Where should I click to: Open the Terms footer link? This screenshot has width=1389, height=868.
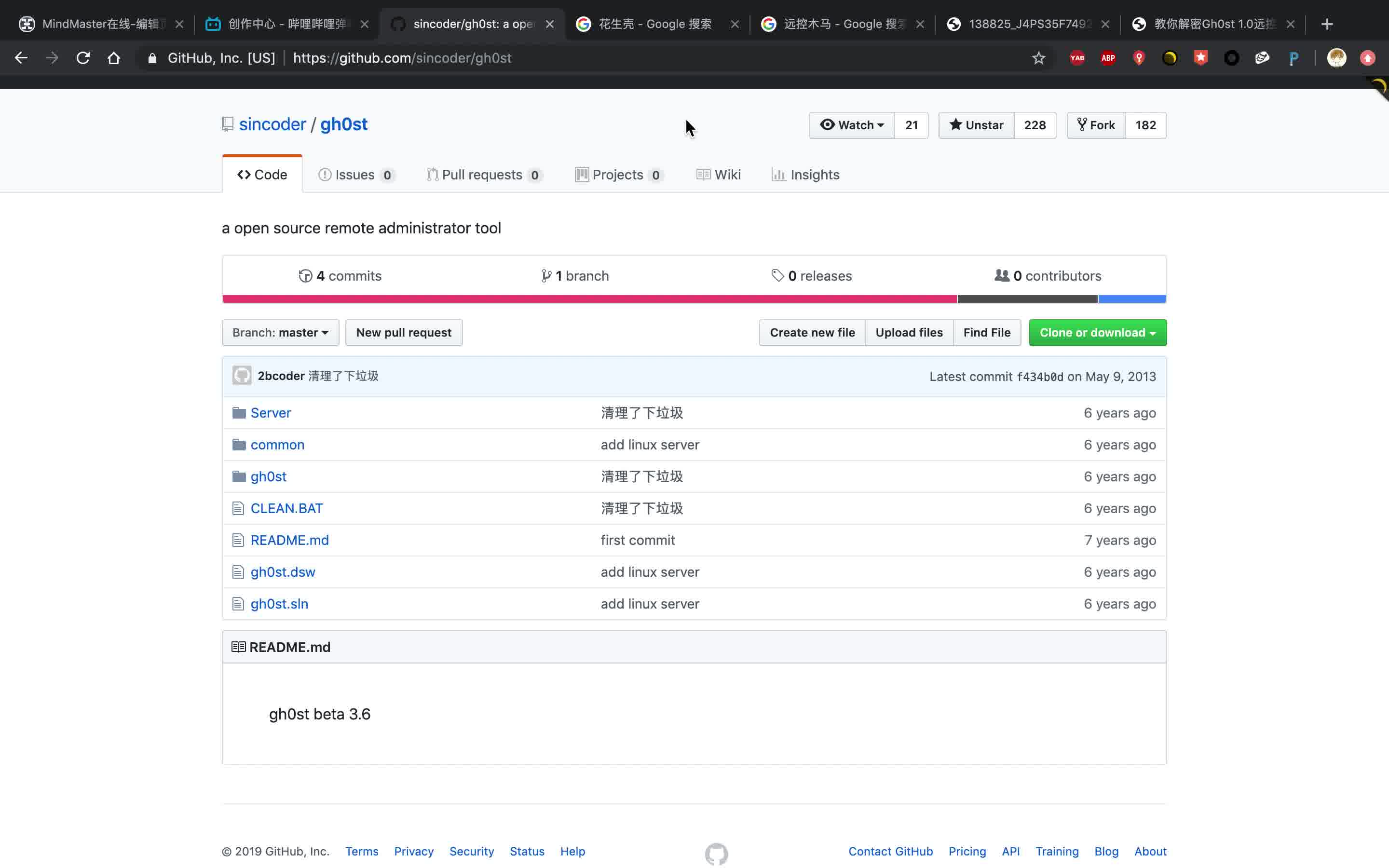point(362,851)
